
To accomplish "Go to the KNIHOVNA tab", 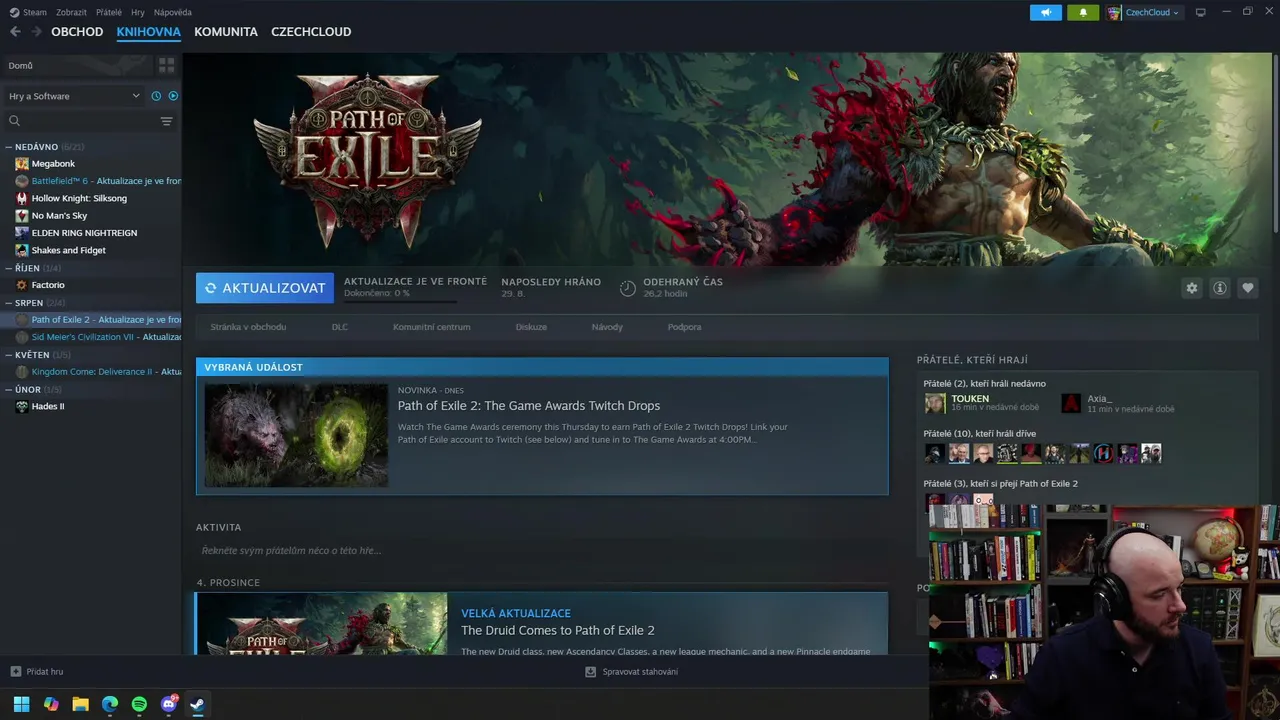I will [x=148, y=32].
